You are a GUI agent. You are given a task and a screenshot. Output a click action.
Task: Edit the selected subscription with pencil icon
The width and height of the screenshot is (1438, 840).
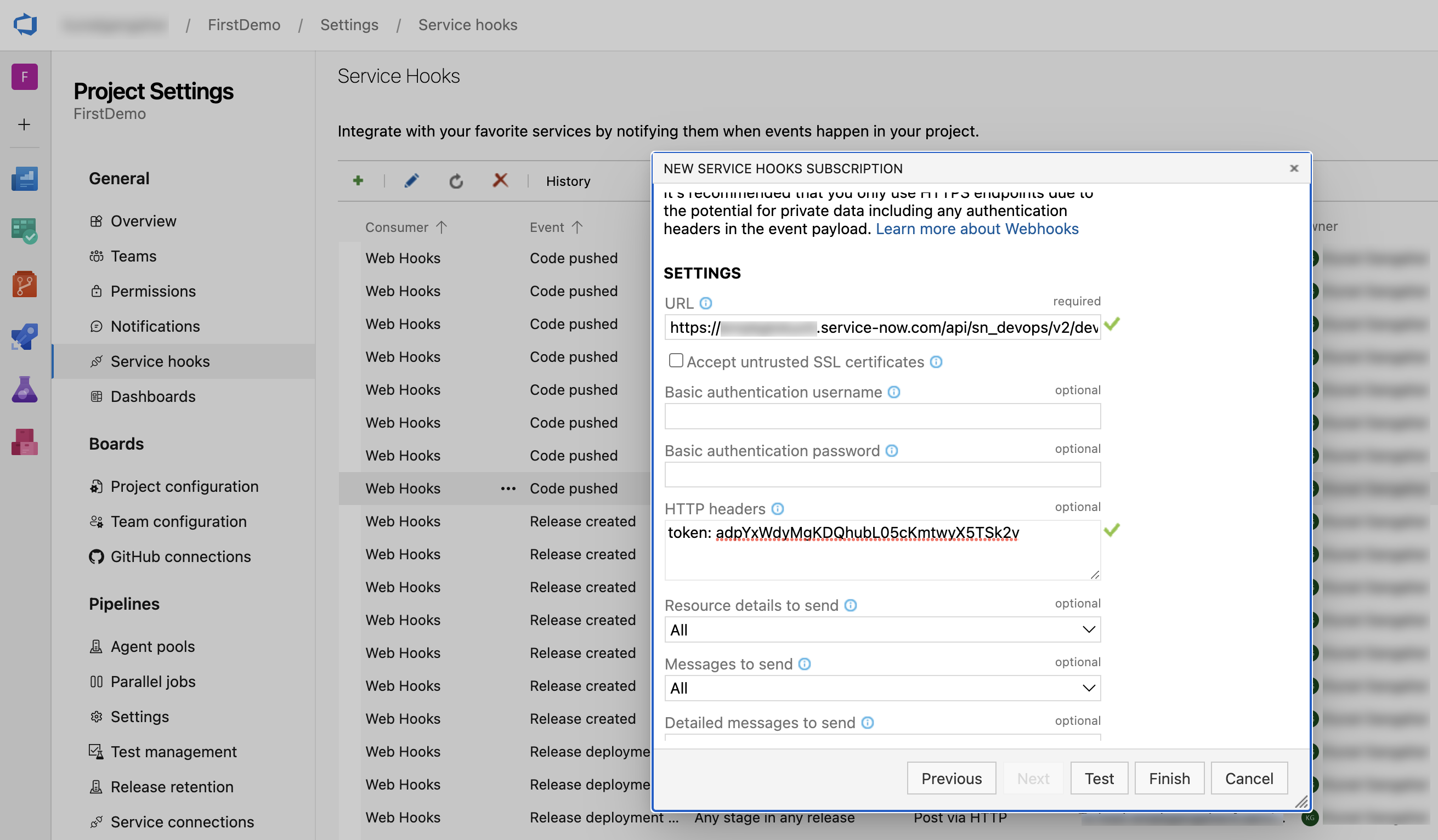point(411,181)
